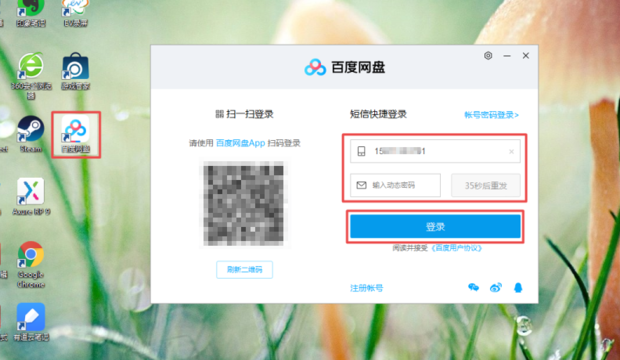620x360 pixels.
Task: Click the 刷新二维码 refresh QR button
Action: tap(244, 270)
